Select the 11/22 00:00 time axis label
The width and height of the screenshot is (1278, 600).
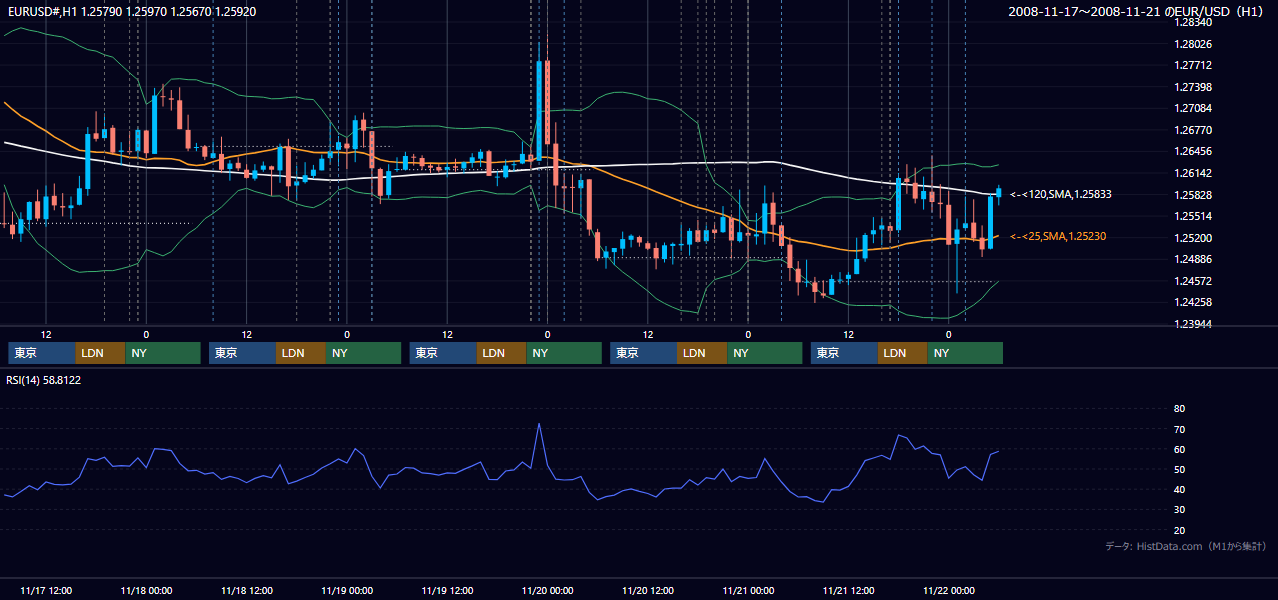(x=949, y=591)
